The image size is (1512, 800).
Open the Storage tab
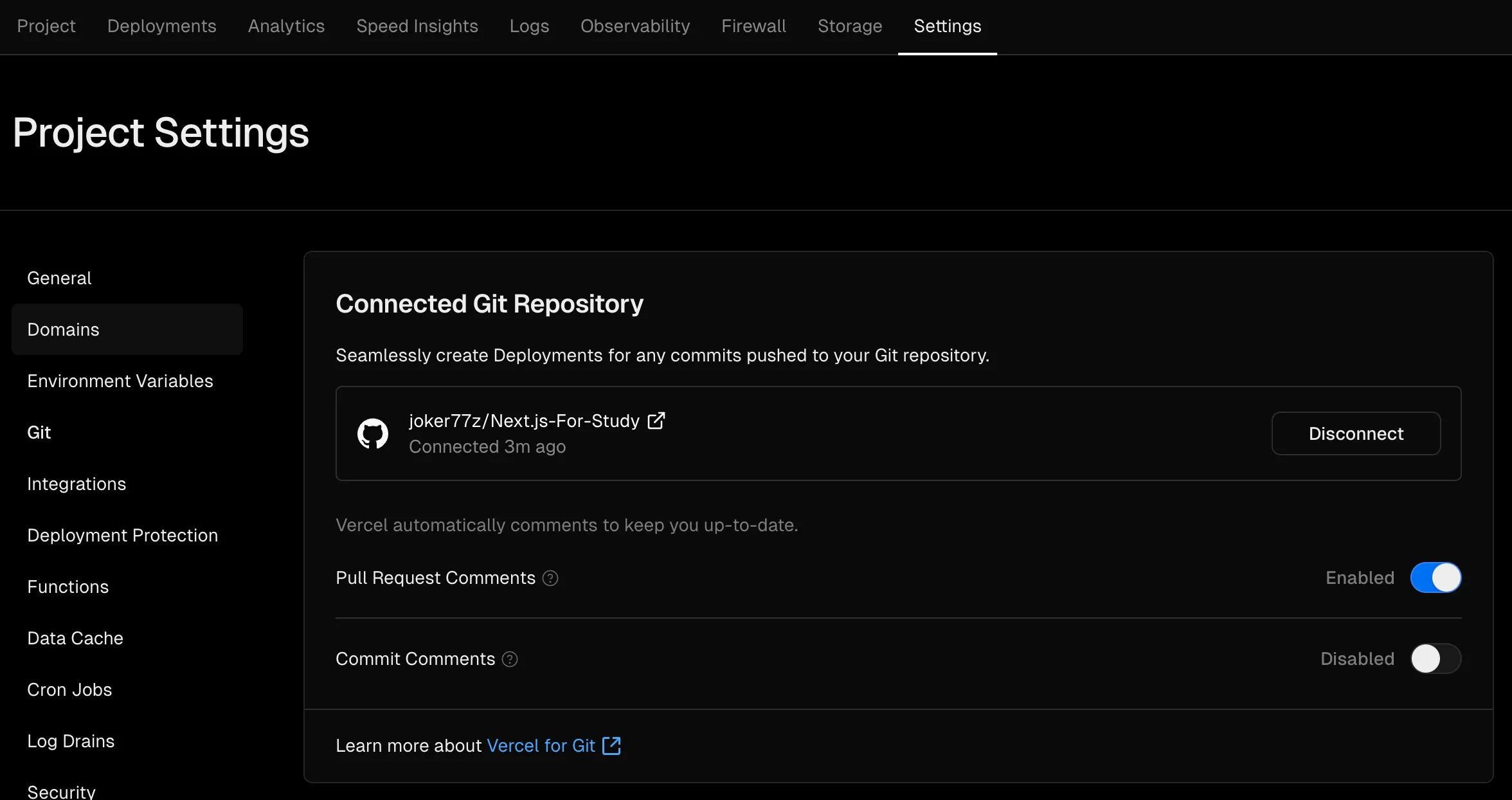[850, 26]
